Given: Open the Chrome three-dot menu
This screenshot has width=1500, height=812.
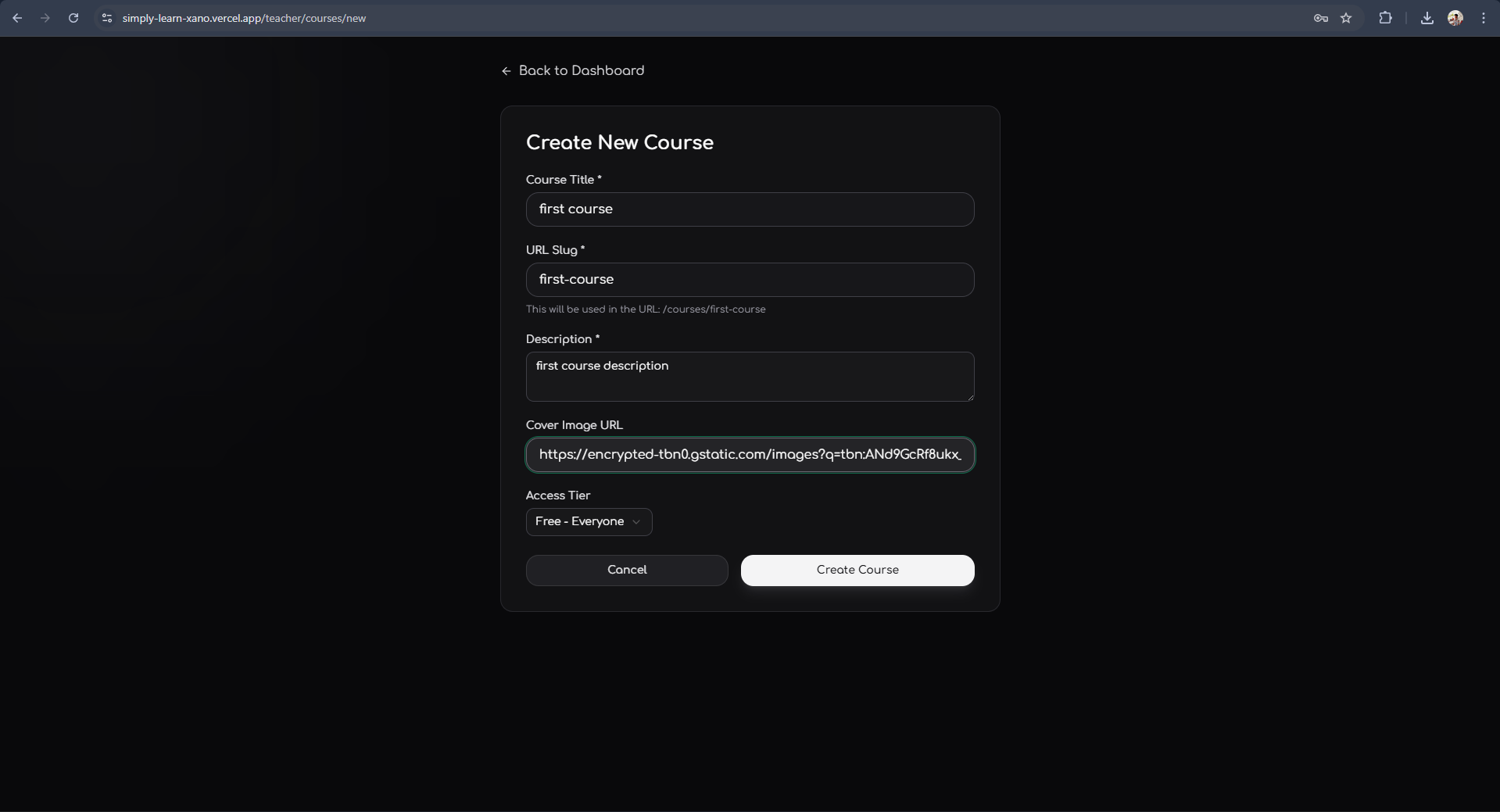Looking at the screenshot, I should (x=1483, y=18).
